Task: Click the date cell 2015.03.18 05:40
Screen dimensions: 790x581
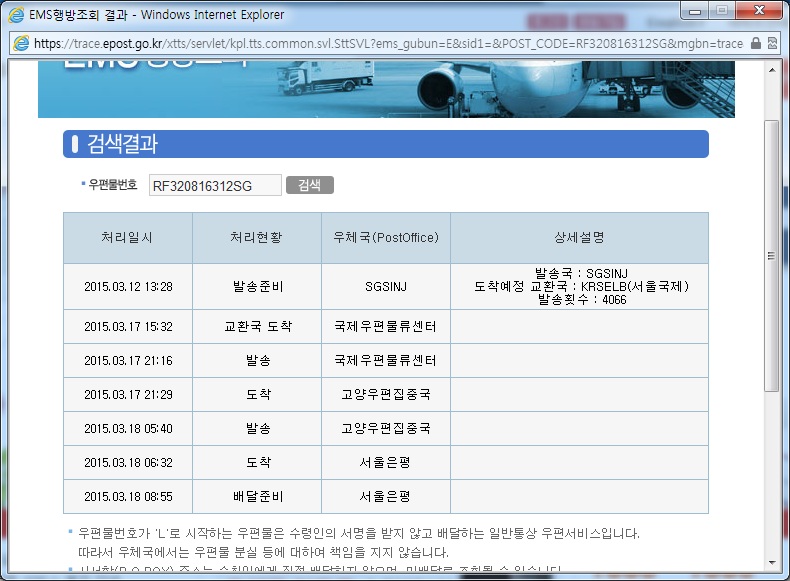Action: (x=128, y=429)
